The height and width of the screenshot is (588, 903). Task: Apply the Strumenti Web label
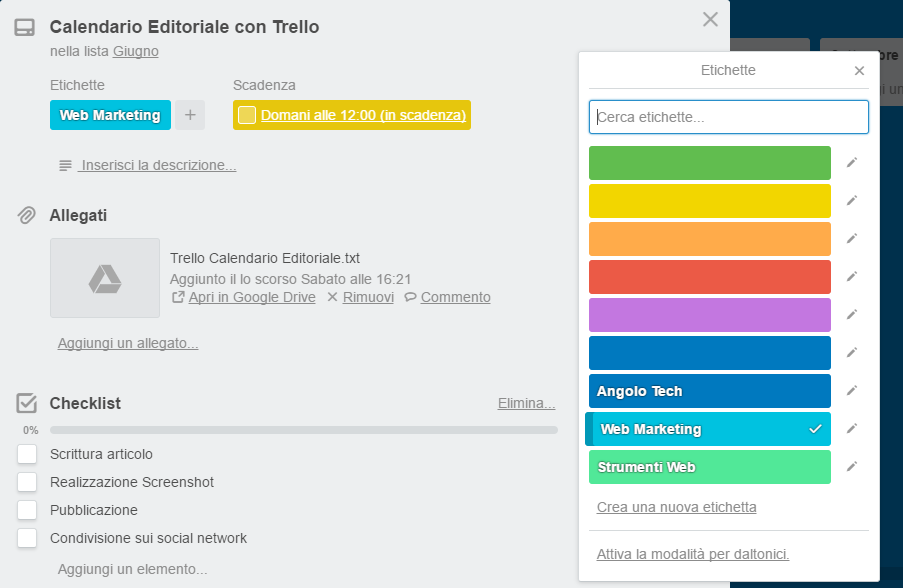click(x=710, y=467)
